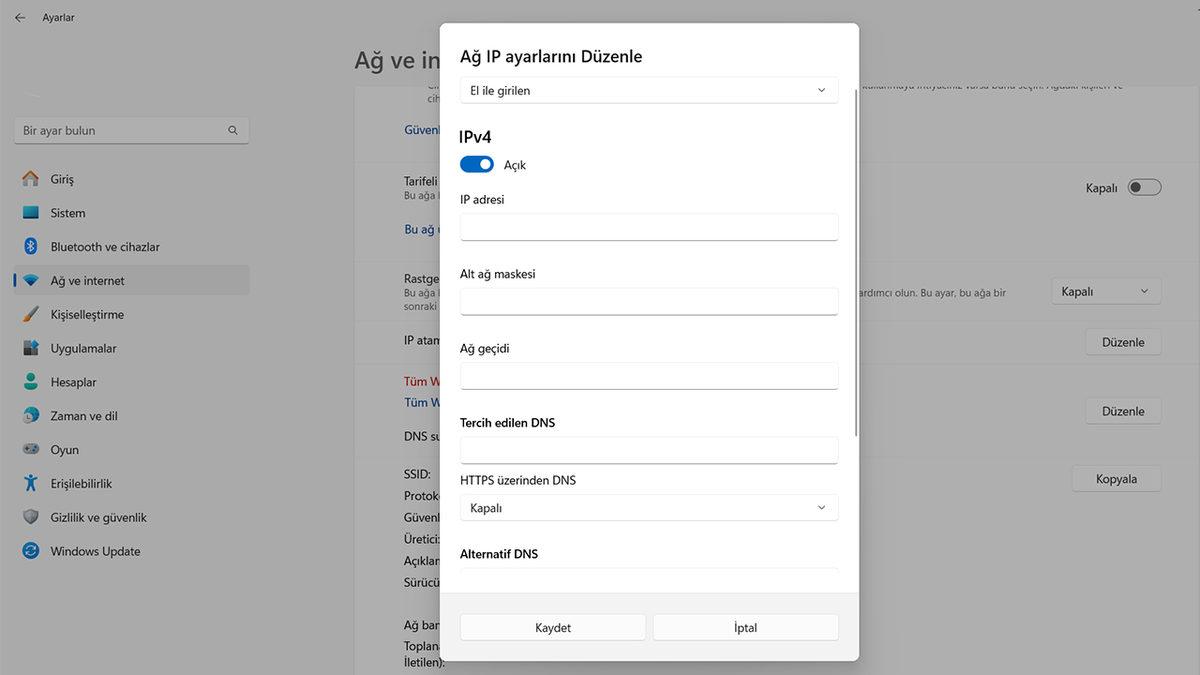Image resolution: width=1200 pixels, height=675 pixels.
Task: Click the Kaydet button
Action: 552,627
